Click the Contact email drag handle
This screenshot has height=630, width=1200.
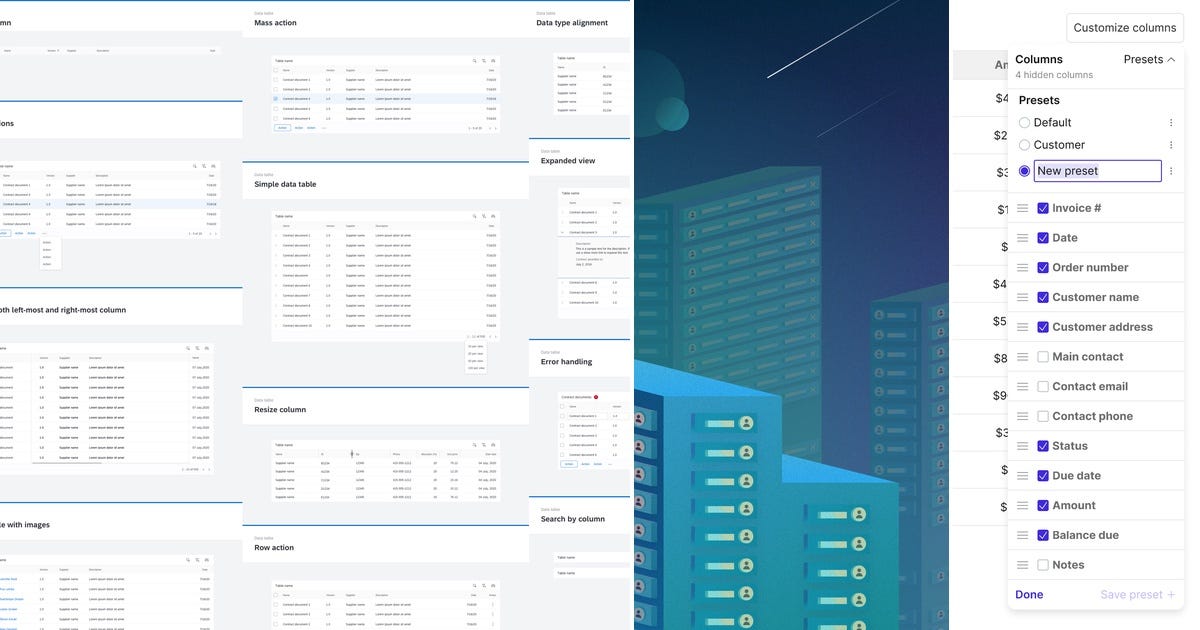1022,387
